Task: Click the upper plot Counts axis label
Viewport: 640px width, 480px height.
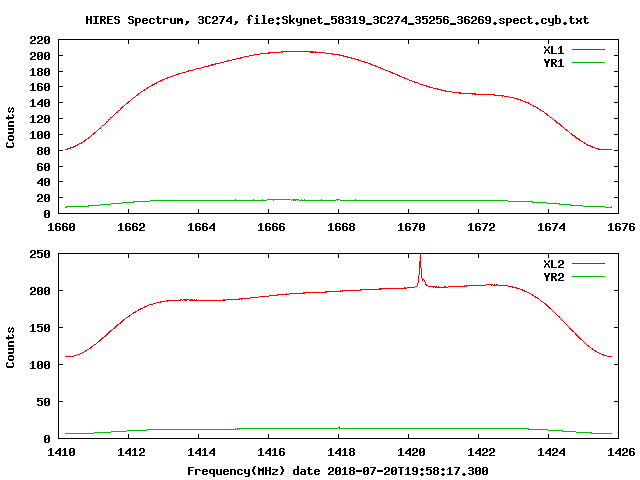Action: click(10, 127)
